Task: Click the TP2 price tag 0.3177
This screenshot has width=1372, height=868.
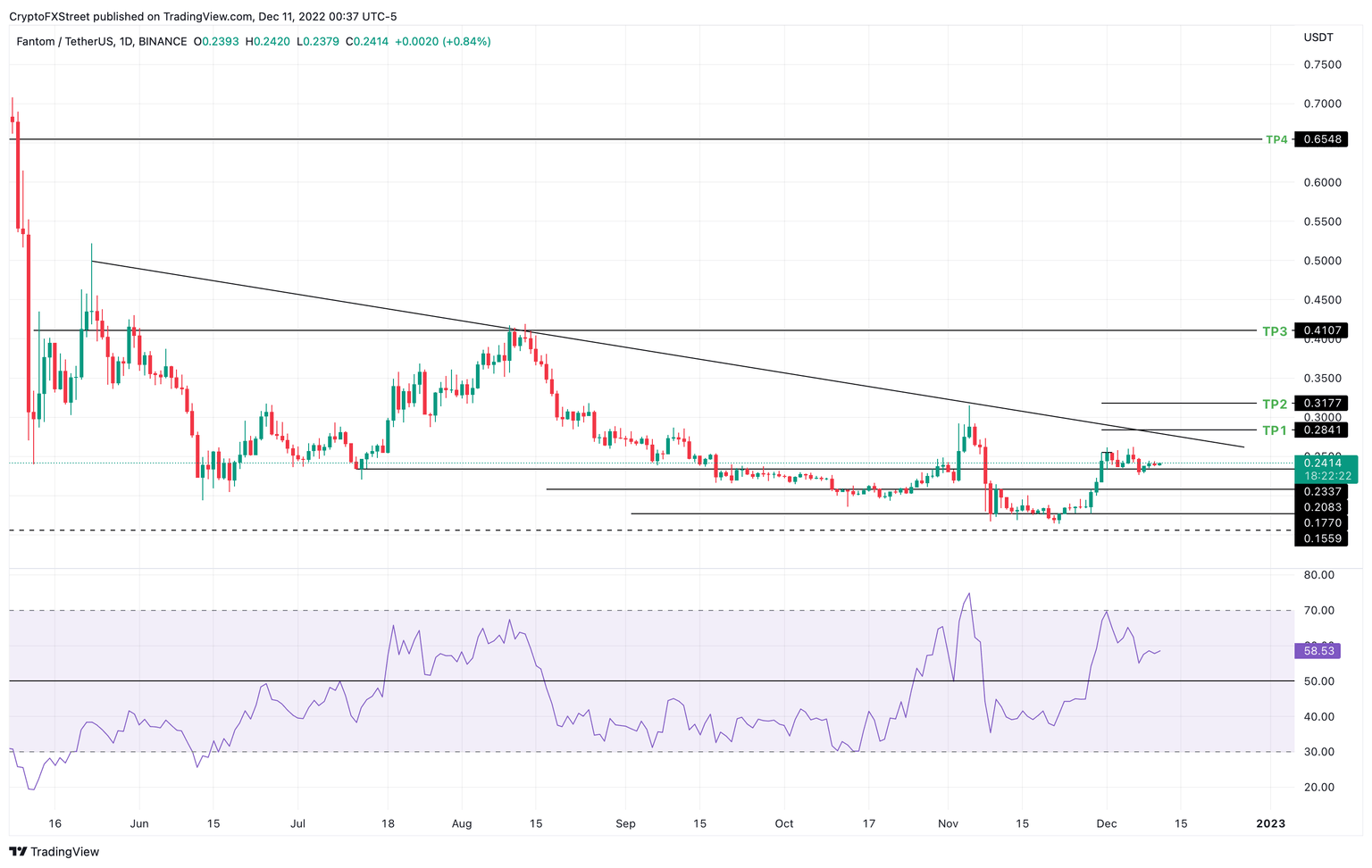Action: [1322, 404]
